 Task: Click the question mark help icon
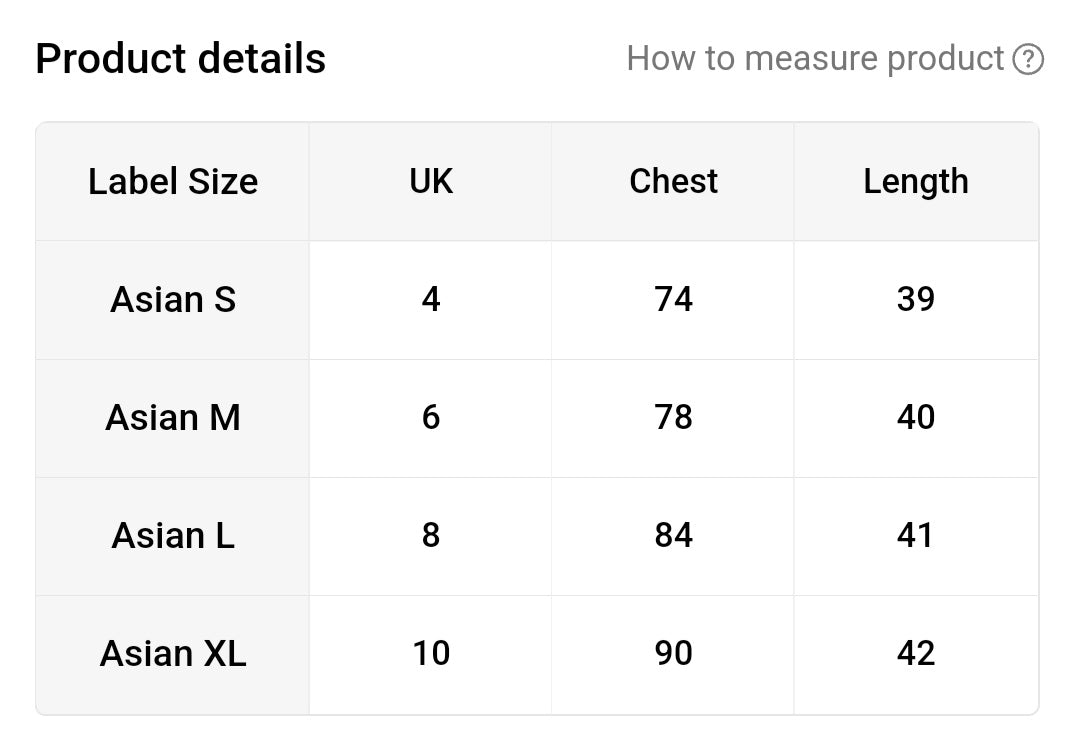[x=1028, y=59]
